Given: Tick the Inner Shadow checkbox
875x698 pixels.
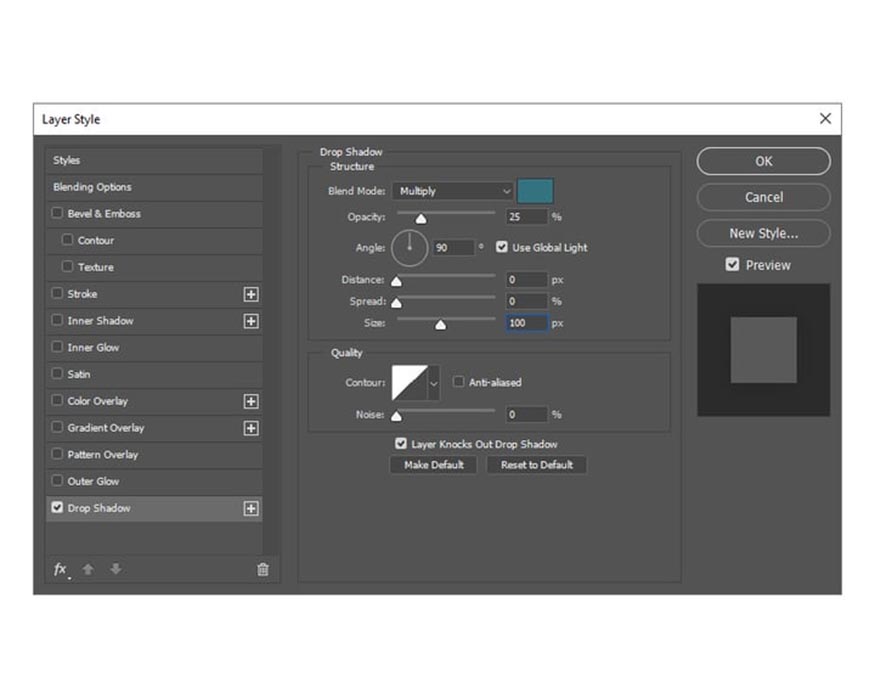Looking at the screenshot, I should tap(57, 320).
